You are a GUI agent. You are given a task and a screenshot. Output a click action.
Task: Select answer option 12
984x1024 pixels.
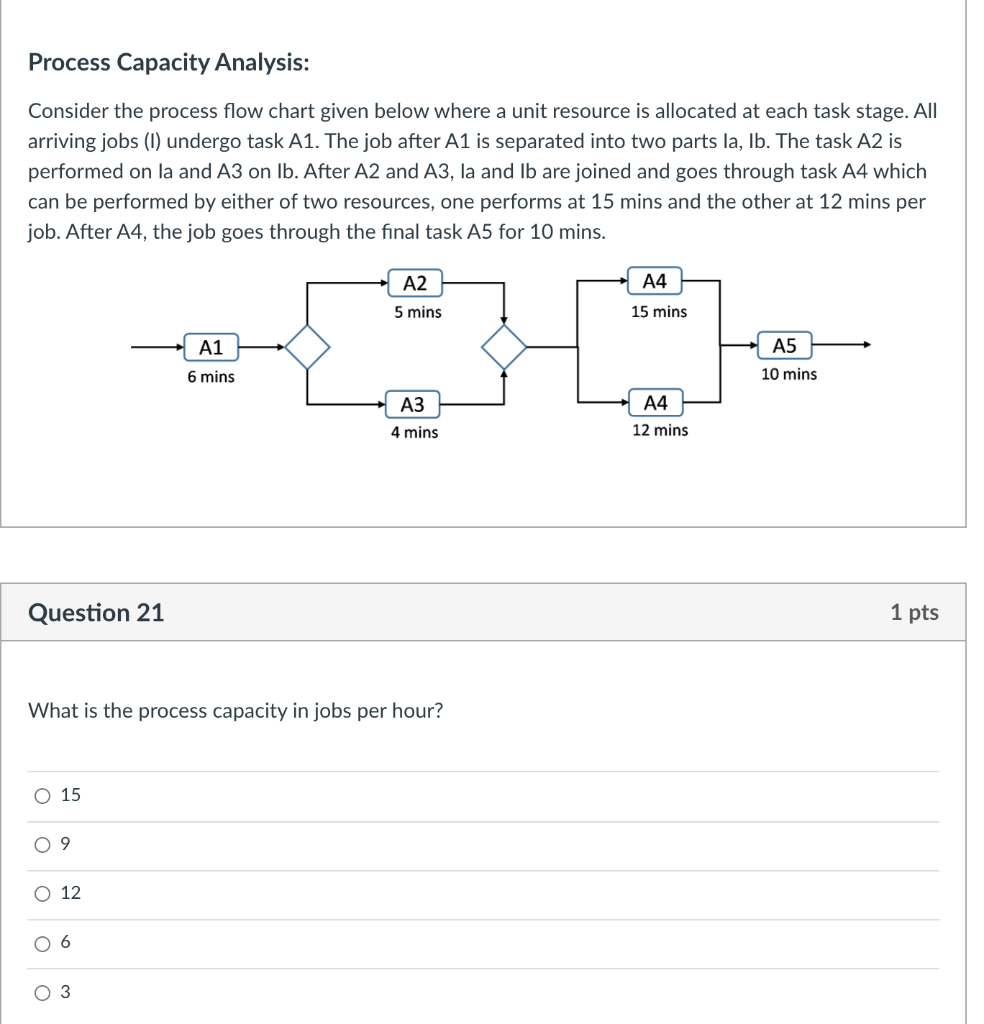pos(44,893)
